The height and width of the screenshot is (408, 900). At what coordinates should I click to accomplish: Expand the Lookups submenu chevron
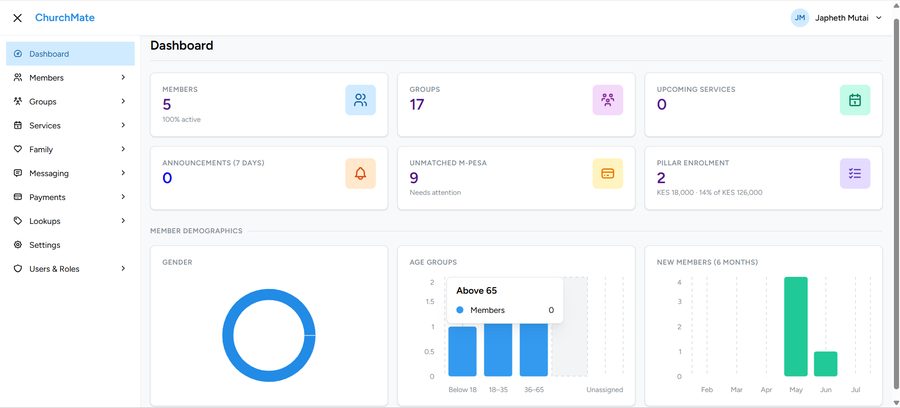click(x=123, y=221)
